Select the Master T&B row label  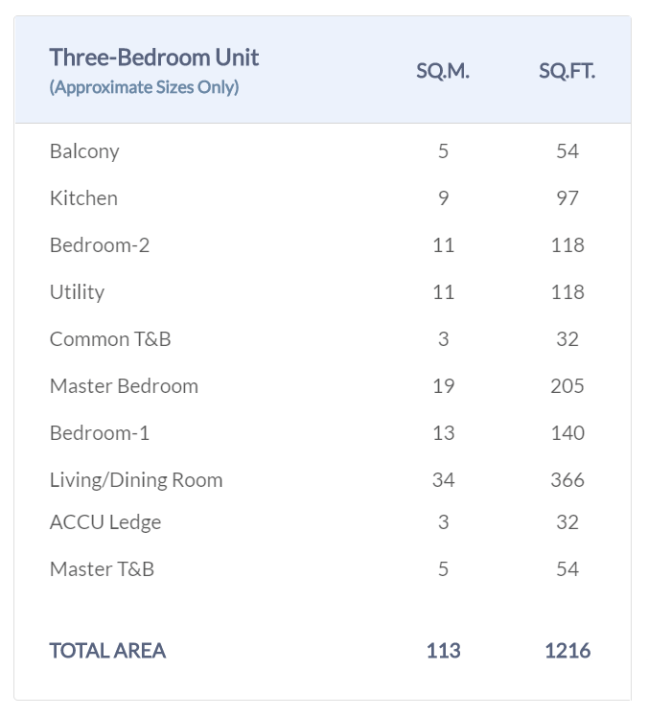point(102,569)
